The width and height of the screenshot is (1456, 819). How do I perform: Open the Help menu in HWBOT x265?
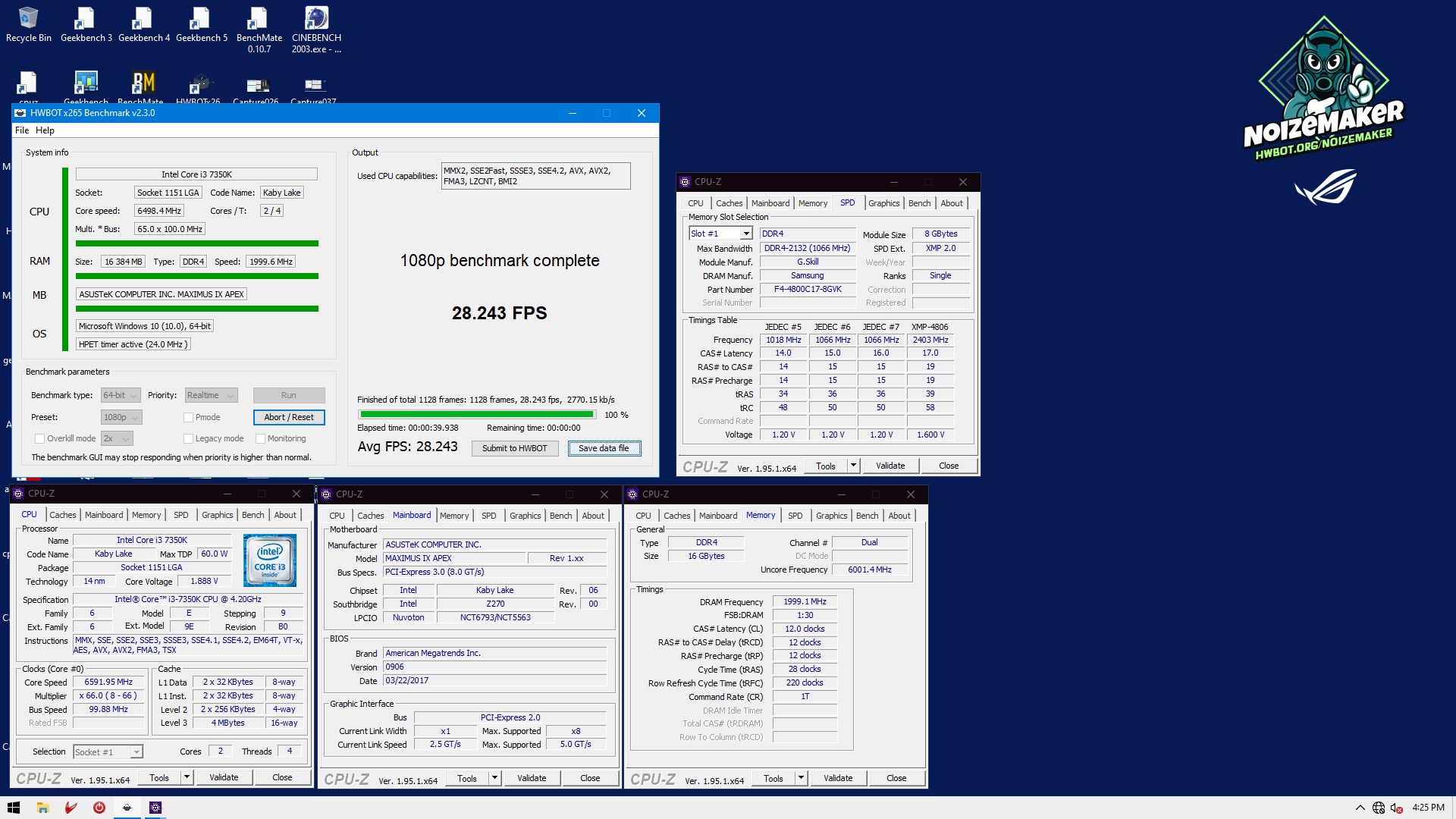tap(45, 130)
